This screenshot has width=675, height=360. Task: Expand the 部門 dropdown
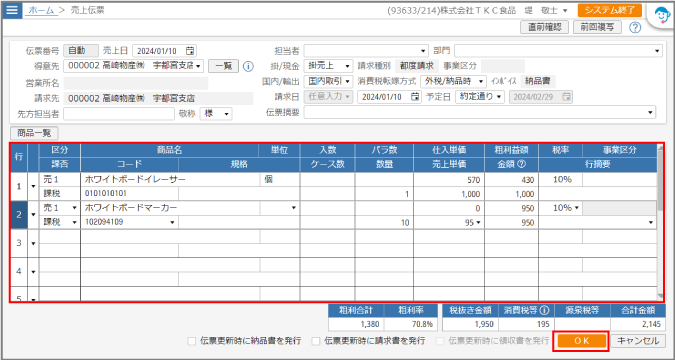point(657,51)
